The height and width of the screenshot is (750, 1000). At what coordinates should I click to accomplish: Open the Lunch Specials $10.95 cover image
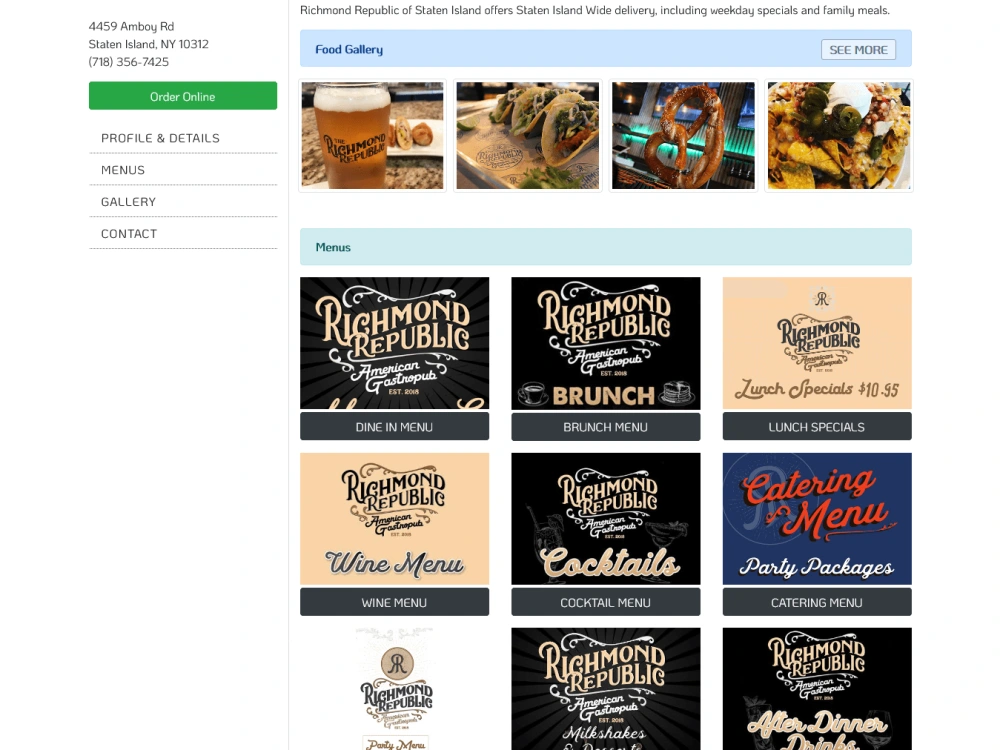(816, 343)
